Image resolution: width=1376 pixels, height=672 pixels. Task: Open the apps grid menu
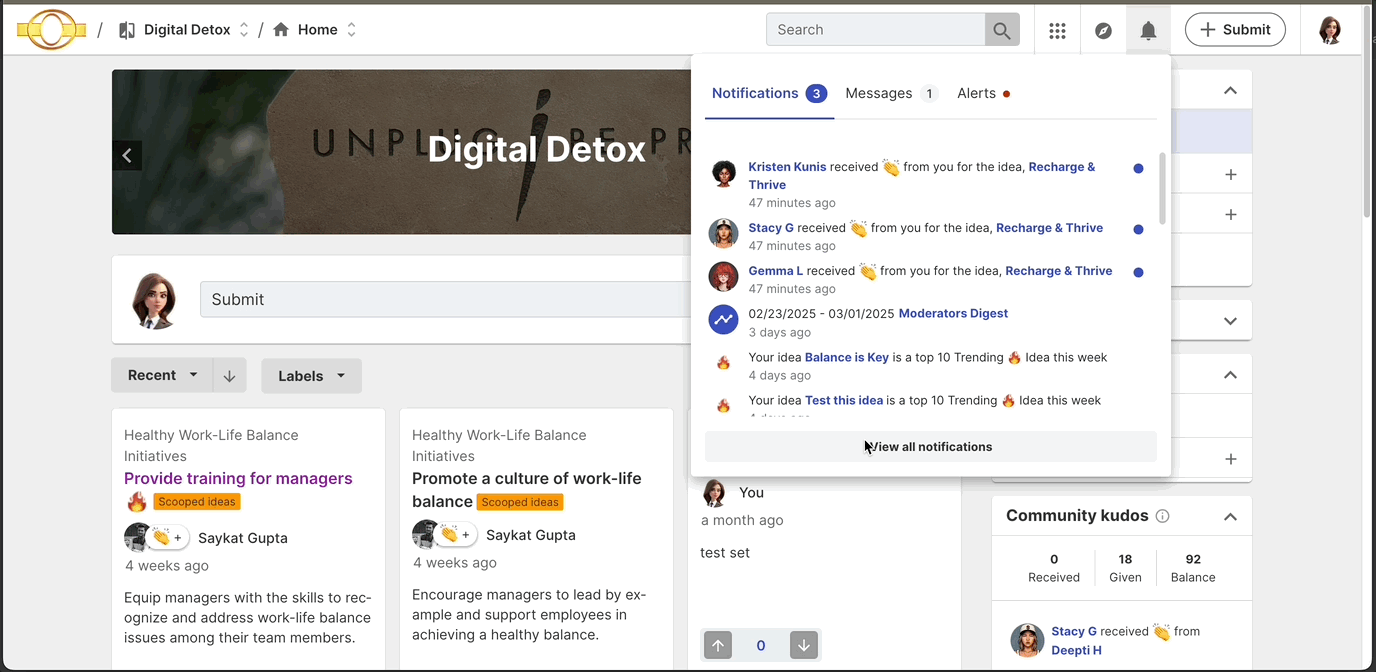[1057, 30]
